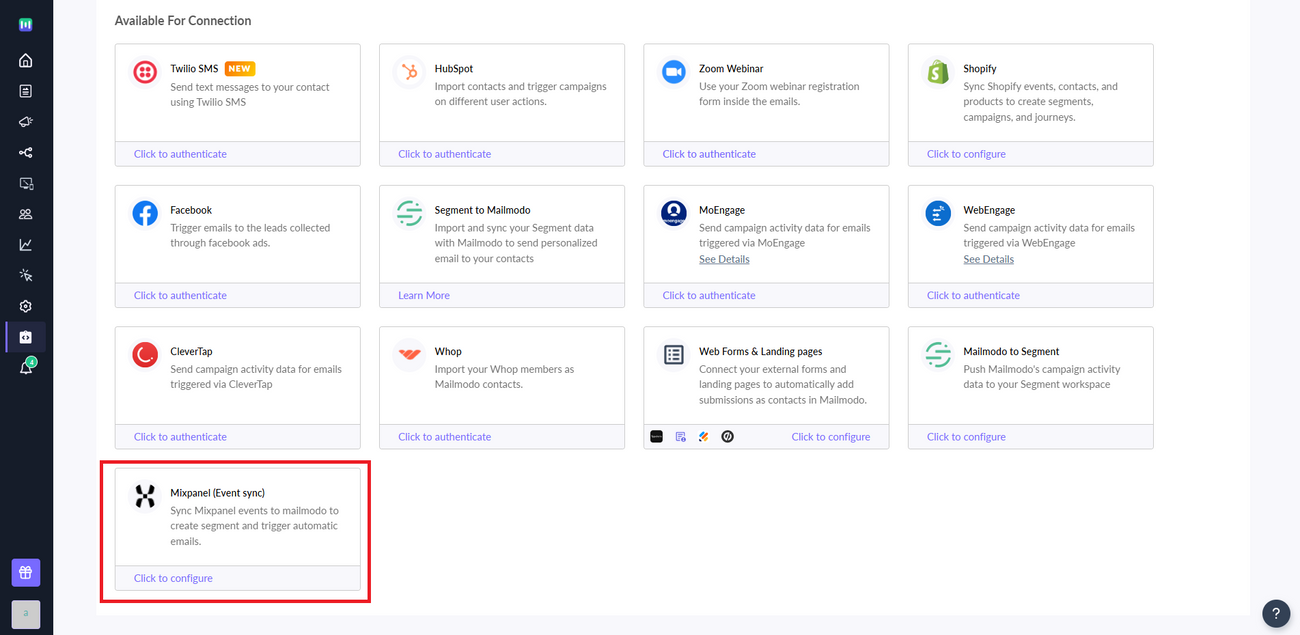The image size is (1300, 635).
Task: Click the Shopify bag logo
Action: (x=938, y=73)
